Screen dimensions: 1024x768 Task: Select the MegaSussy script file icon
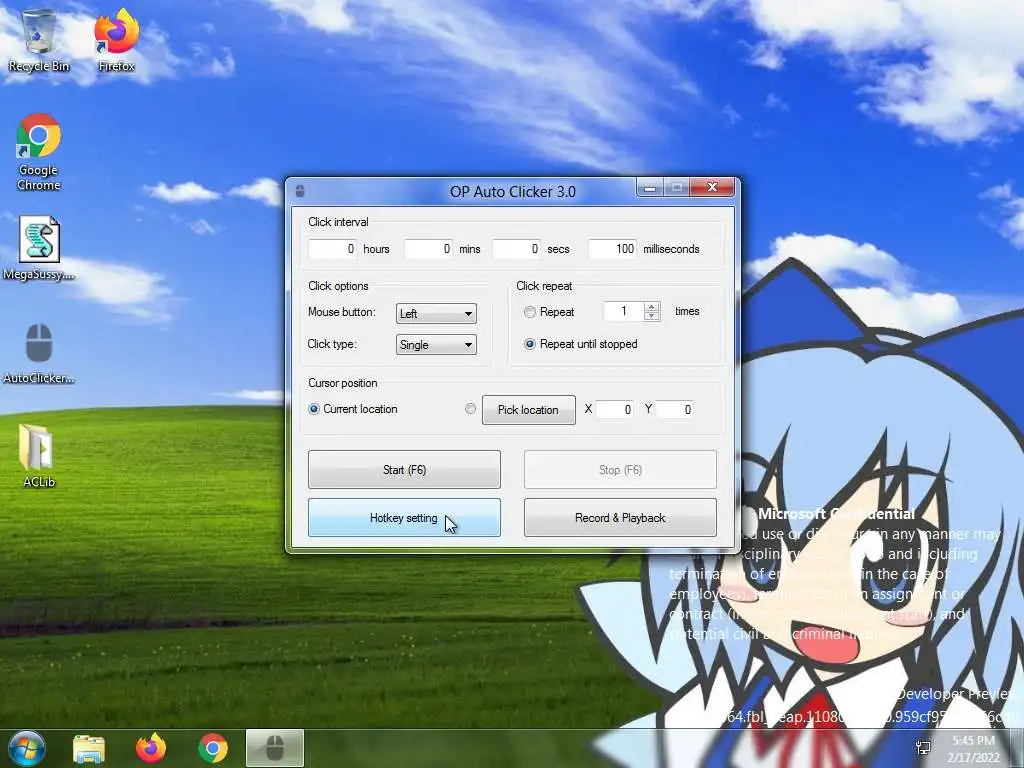[39, 248]
